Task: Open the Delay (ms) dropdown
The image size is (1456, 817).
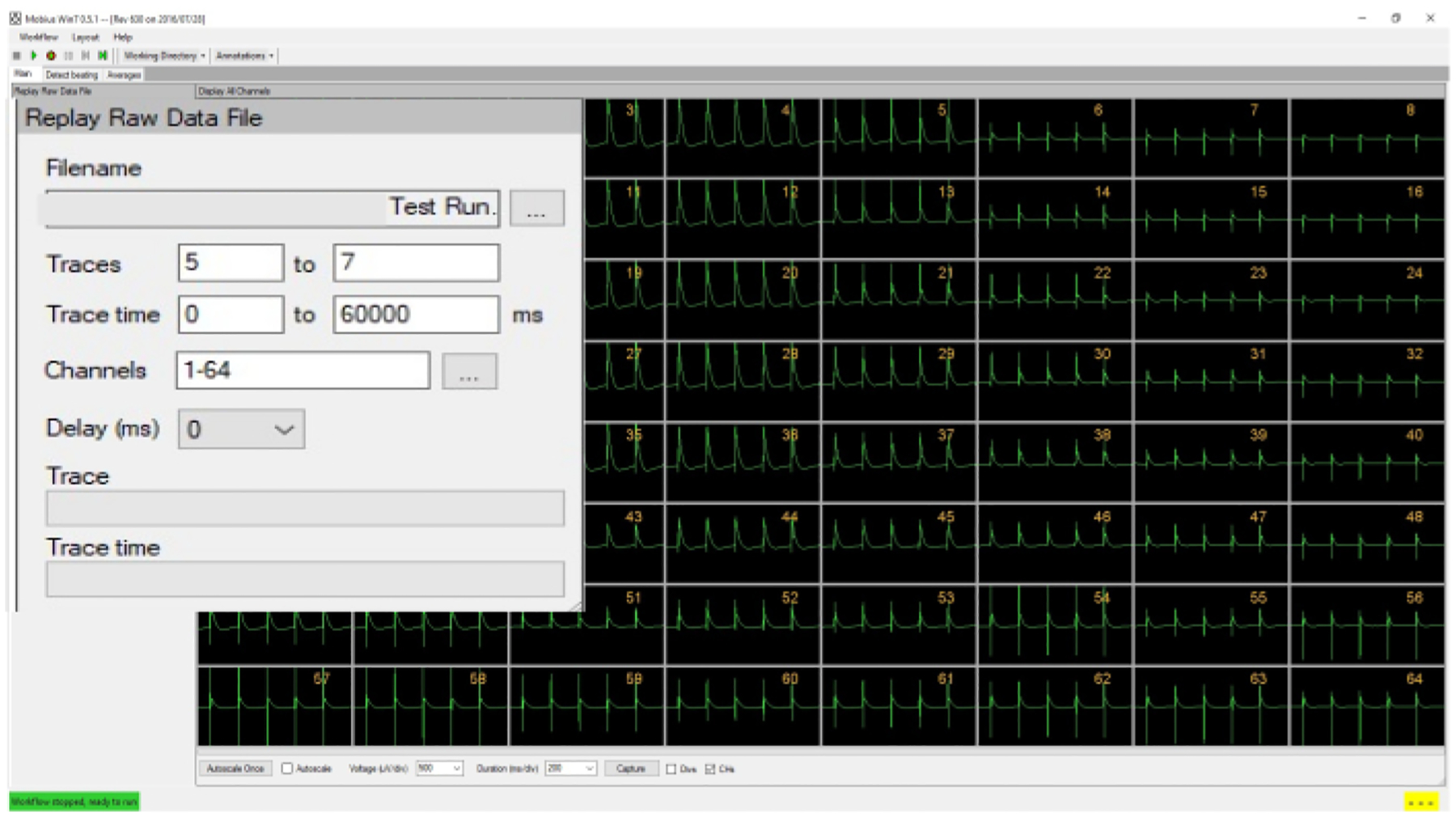Action: coord(241,430)
